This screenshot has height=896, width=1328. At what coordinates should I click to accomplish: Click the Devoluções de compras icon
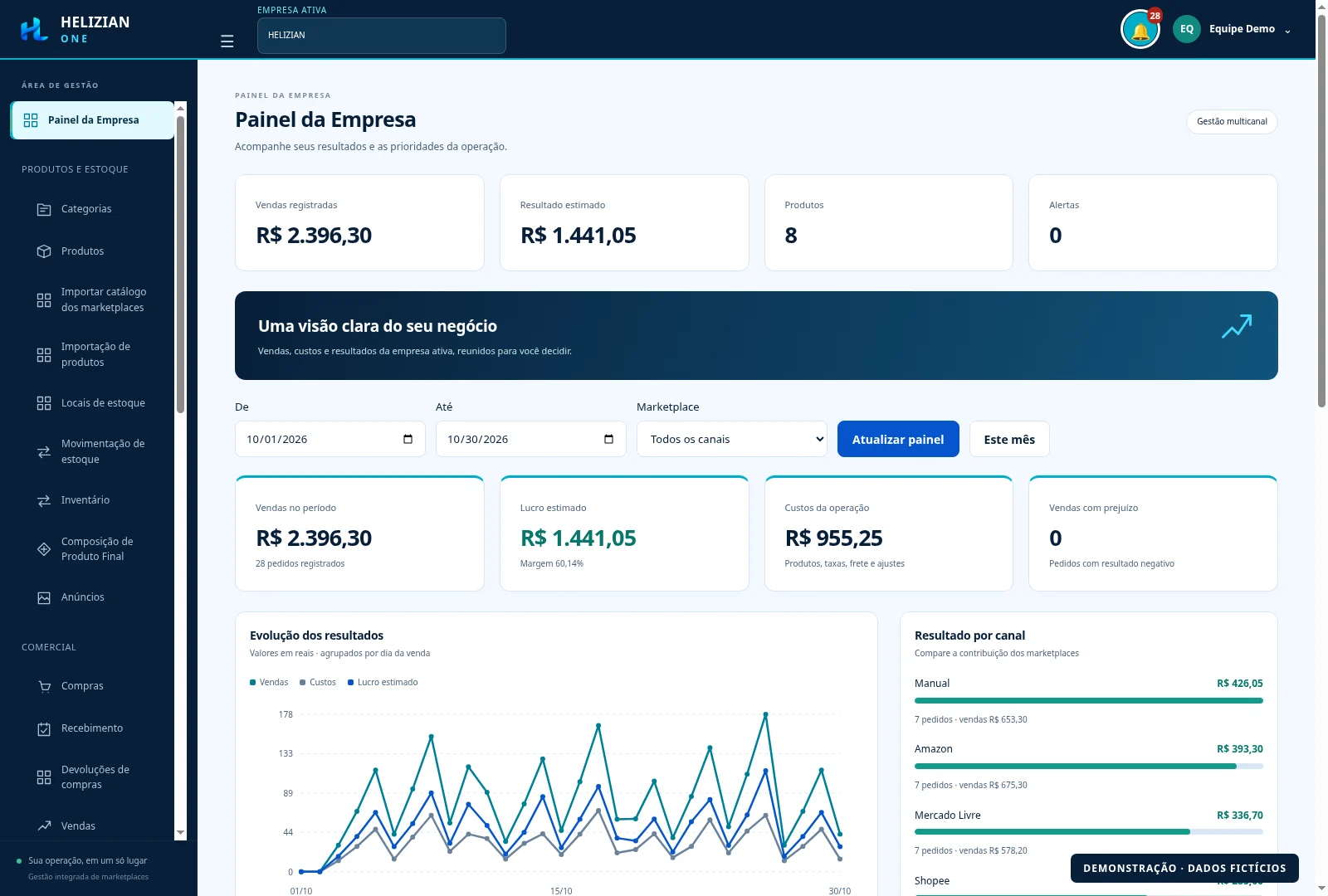[x=44, y=777]
